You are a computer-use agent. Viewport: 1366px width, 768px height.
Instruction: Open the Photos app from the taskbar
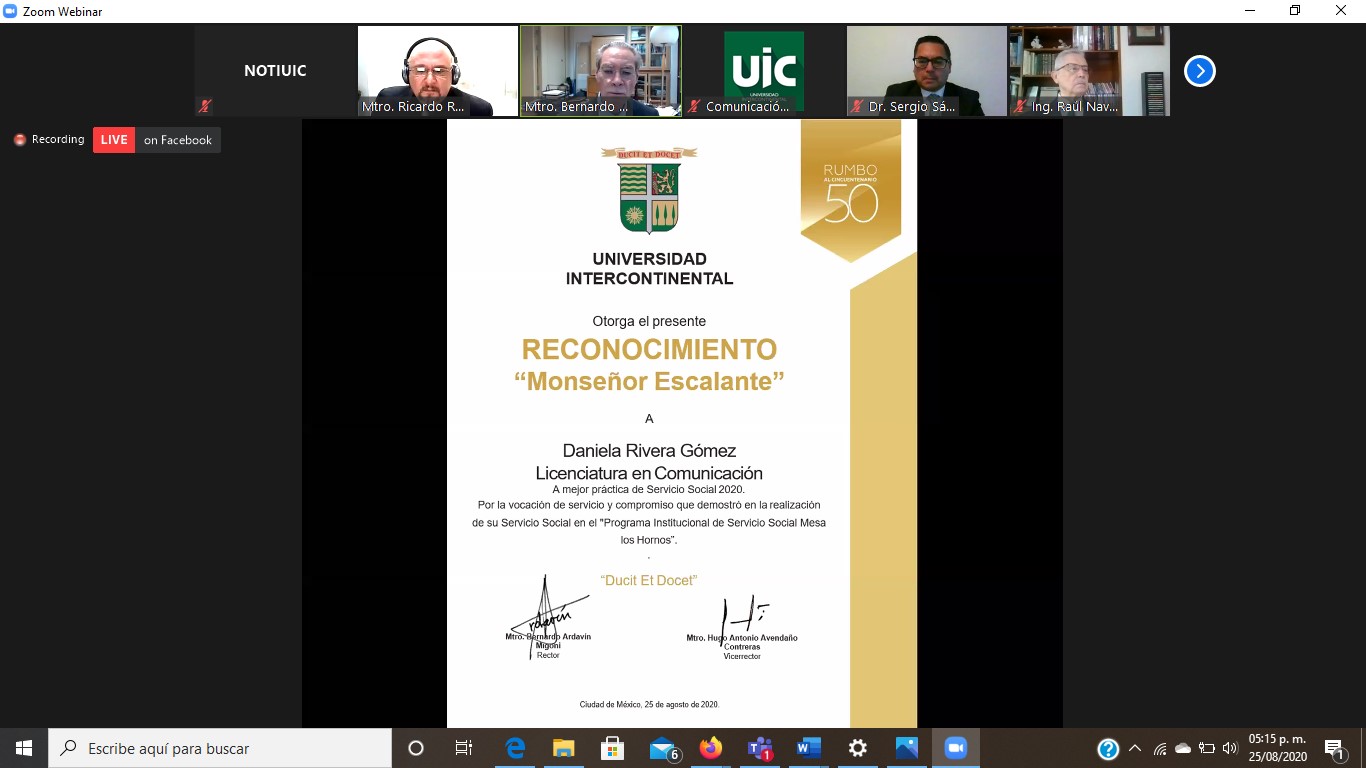click(907, 748)
